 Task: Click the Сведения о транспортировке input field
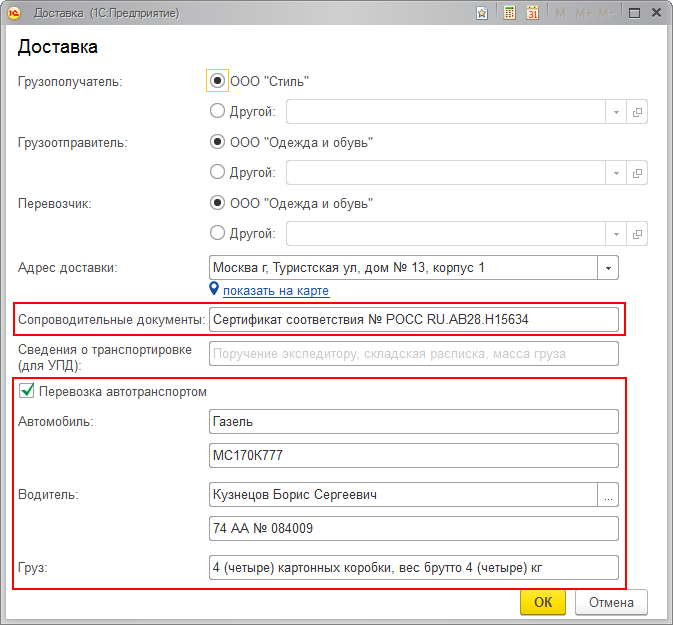pos(414,354)
